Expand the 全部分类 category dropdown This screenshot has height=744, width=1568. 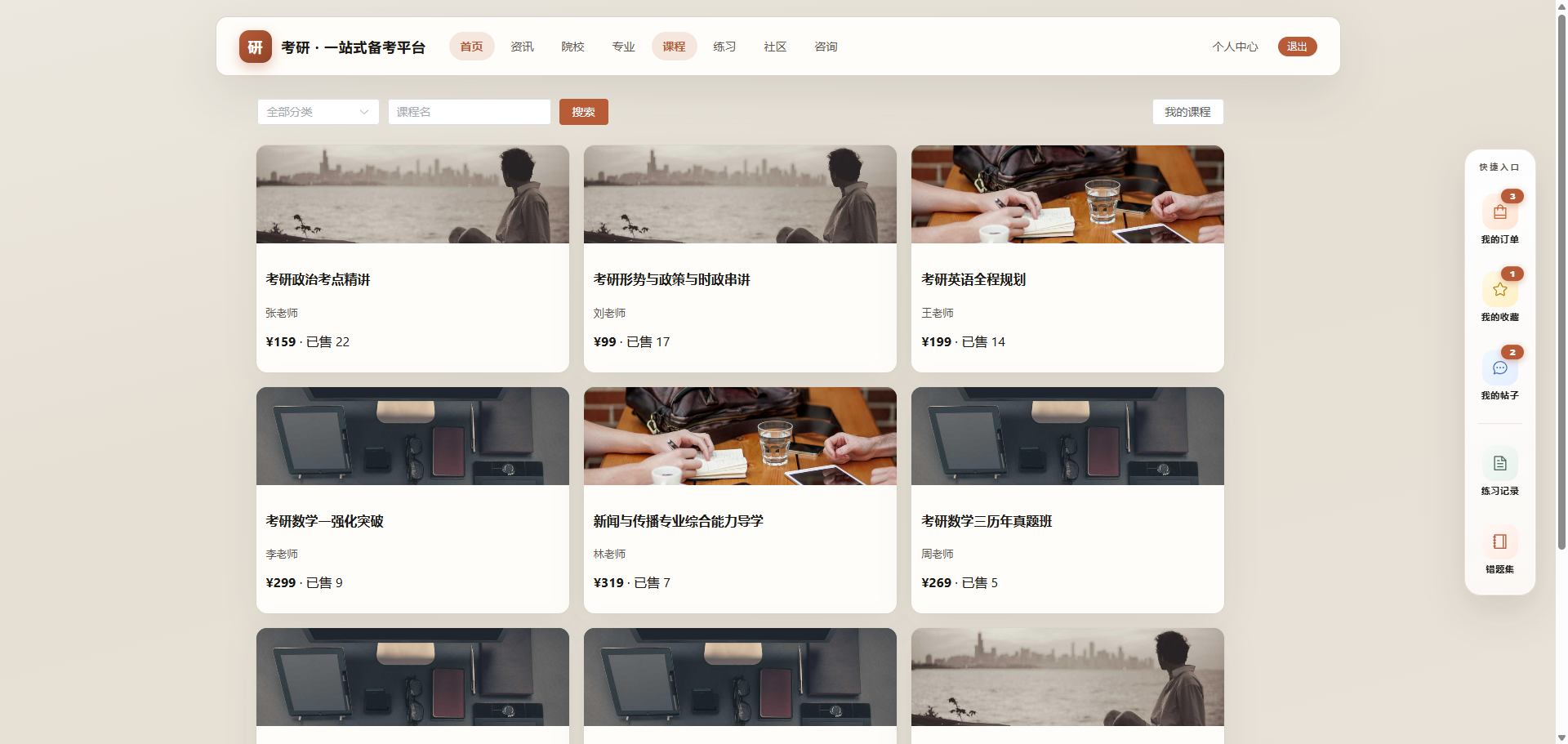click(x=318, y=112)
